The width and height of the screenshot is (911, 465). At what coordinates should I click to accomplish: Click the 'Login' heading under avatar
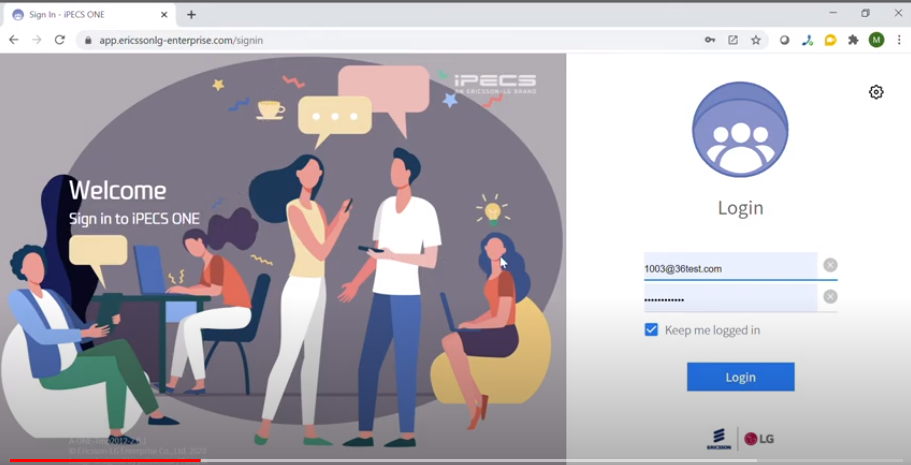(x=740, y=208)
